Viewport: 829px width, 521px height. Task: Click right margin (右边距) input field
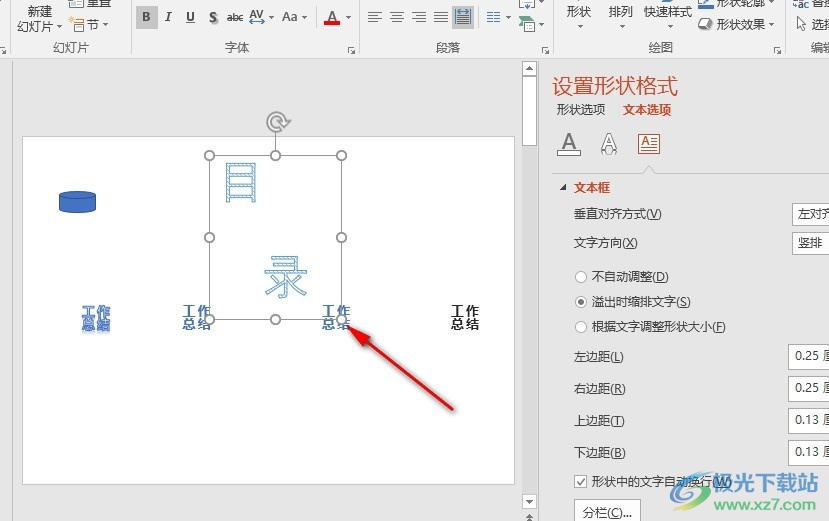(x=808, y=388)
